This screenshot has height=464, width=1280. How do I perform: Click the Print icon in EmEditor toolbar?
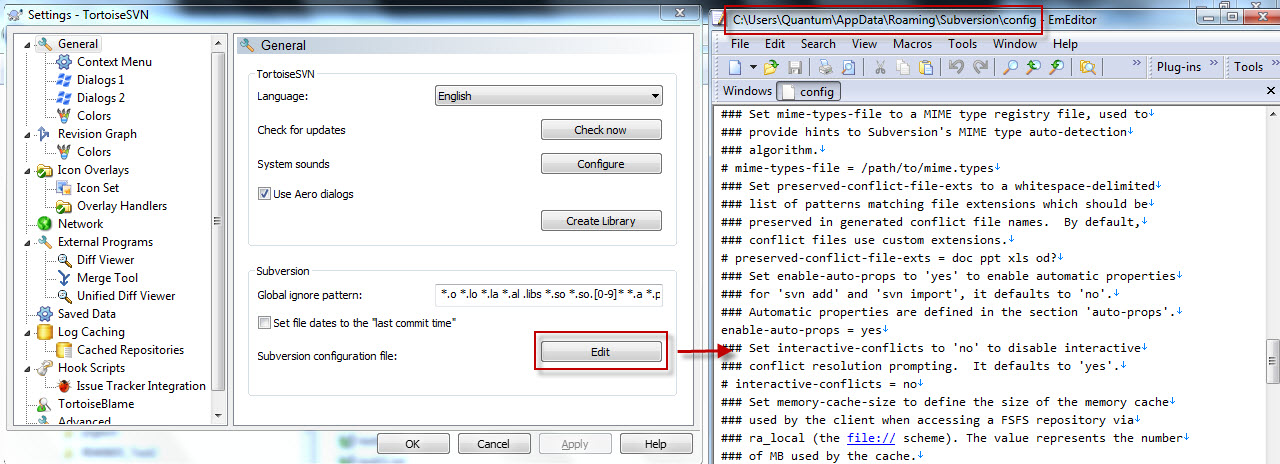[826, 67]
